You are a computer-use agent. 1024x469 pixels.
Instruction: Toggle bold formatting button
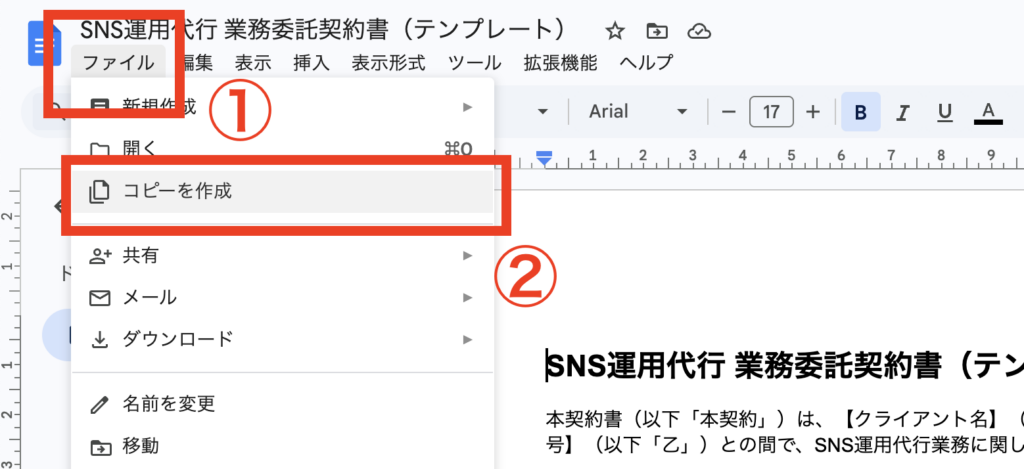(x=860, y=111)
